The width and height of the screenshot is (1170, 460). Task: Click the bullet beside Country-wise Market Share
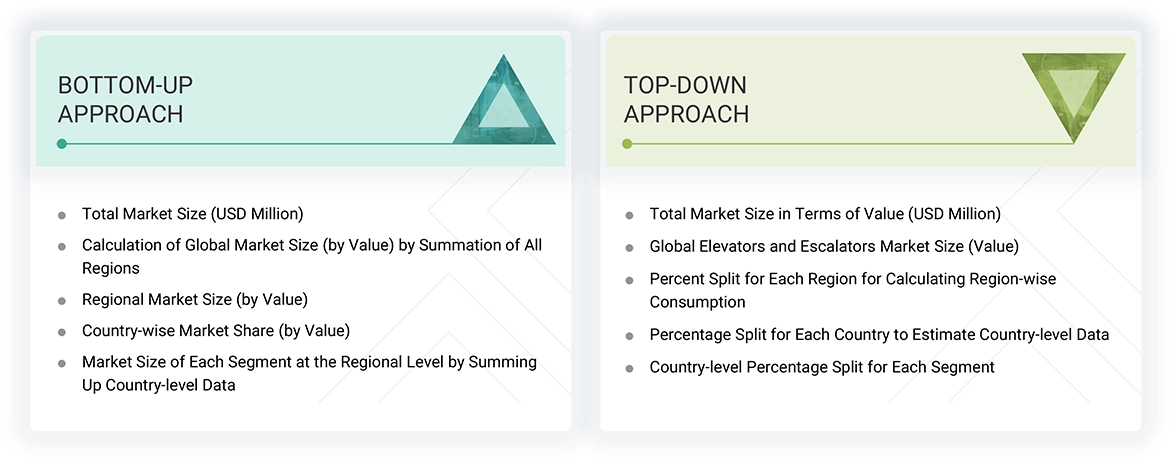point(62,331)
